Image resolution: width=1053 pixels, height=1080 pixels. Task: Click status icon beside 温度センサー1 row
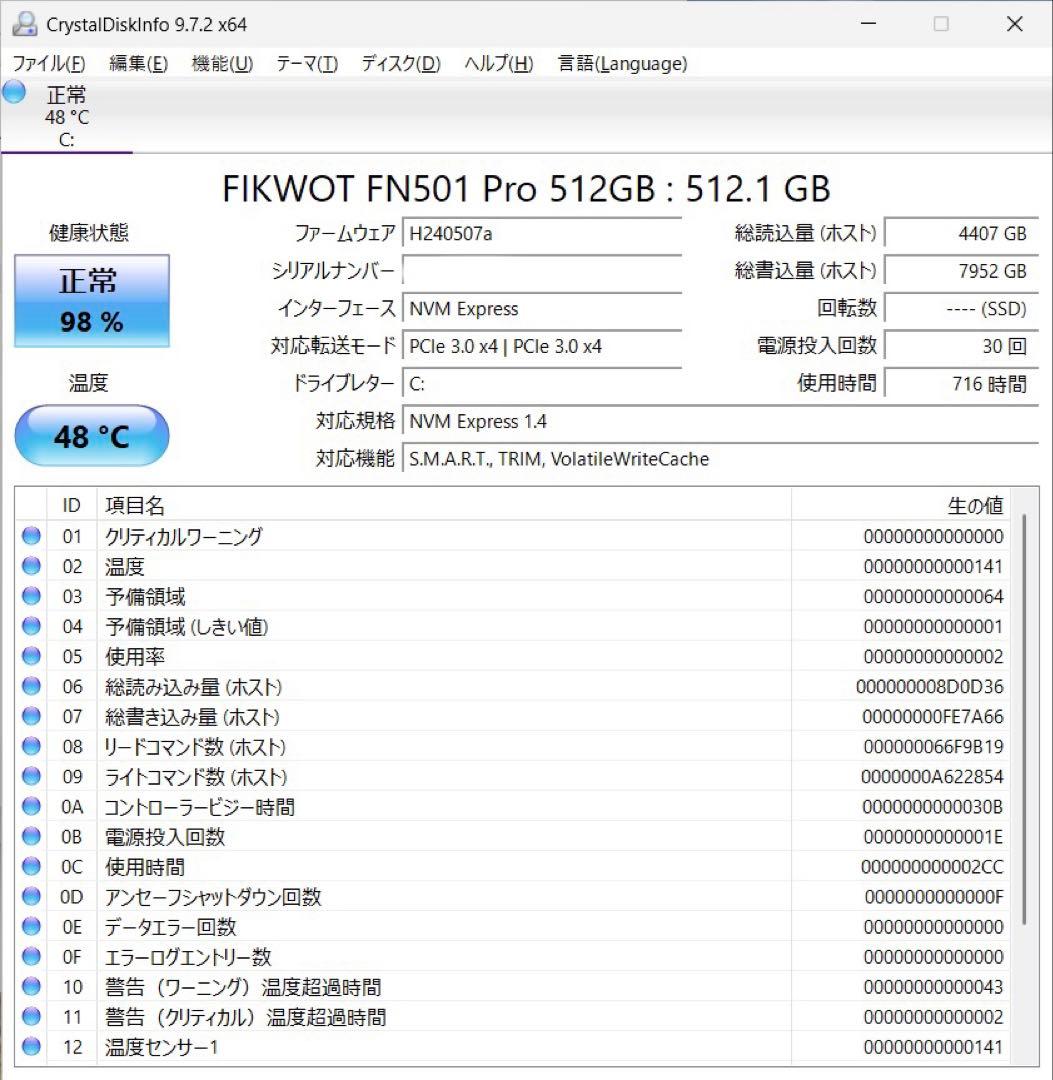(30, 1047)
